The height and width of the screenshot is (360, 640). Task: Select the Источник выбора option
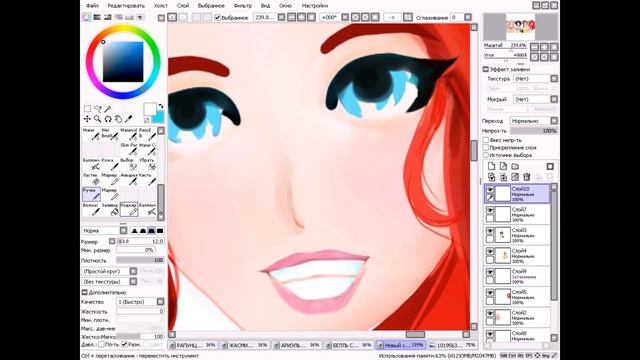486,155
